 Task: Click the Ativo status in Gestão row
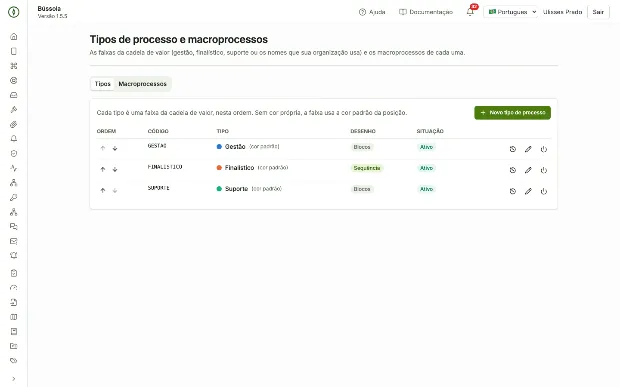point(426,147)
